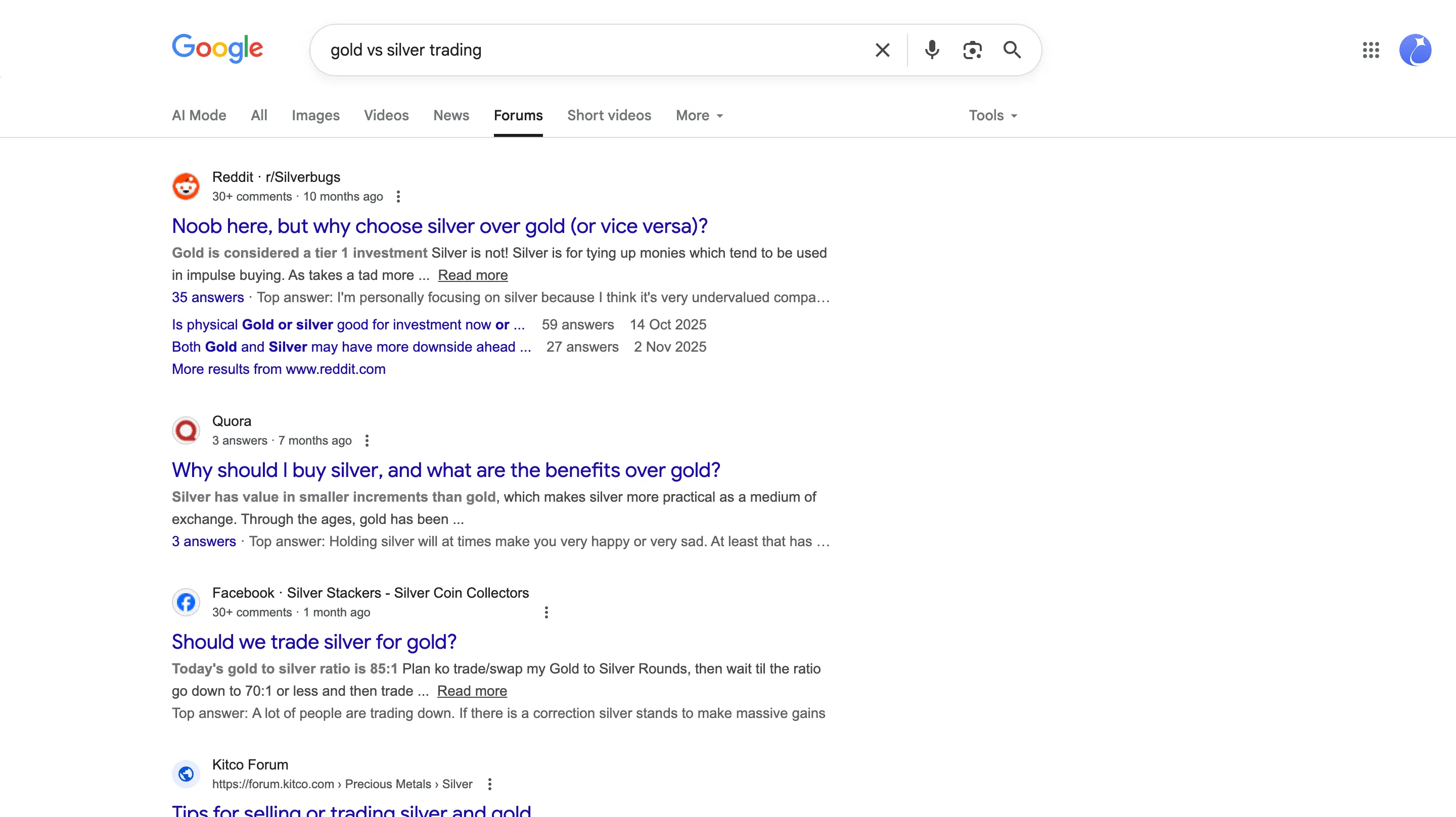Open three-dot menu for Quora result
The width and height of the screenshot is (1456, 817).
tap(367, 441)
